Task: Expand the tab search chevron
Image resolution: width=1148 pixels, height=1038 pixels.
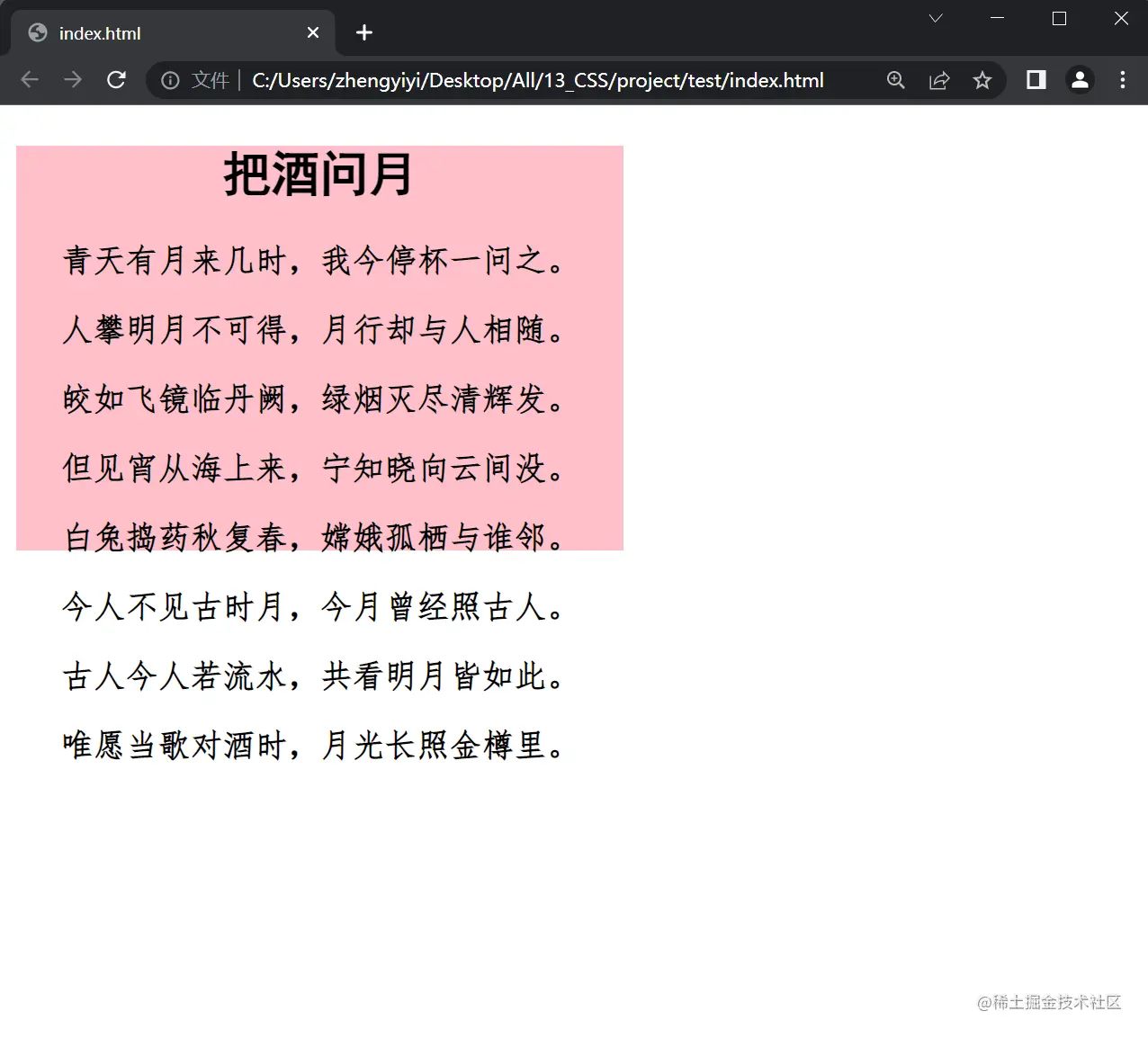Action: pyautogui.click(x=936, y=18)
